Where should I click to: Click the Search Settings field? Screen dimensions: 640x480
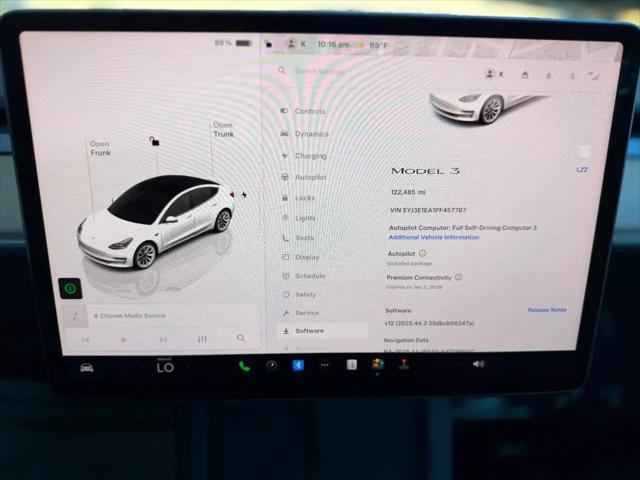(320, 71)
